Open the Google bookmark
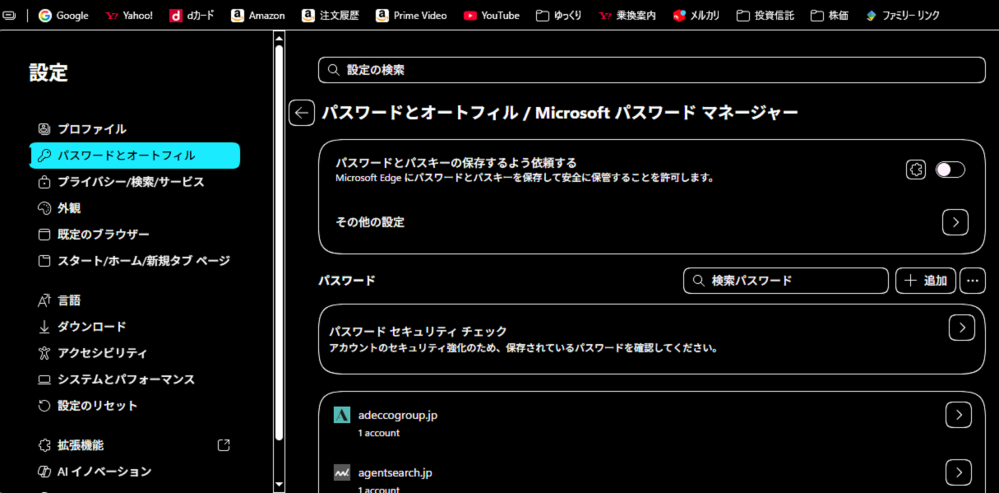 point(63,15)
